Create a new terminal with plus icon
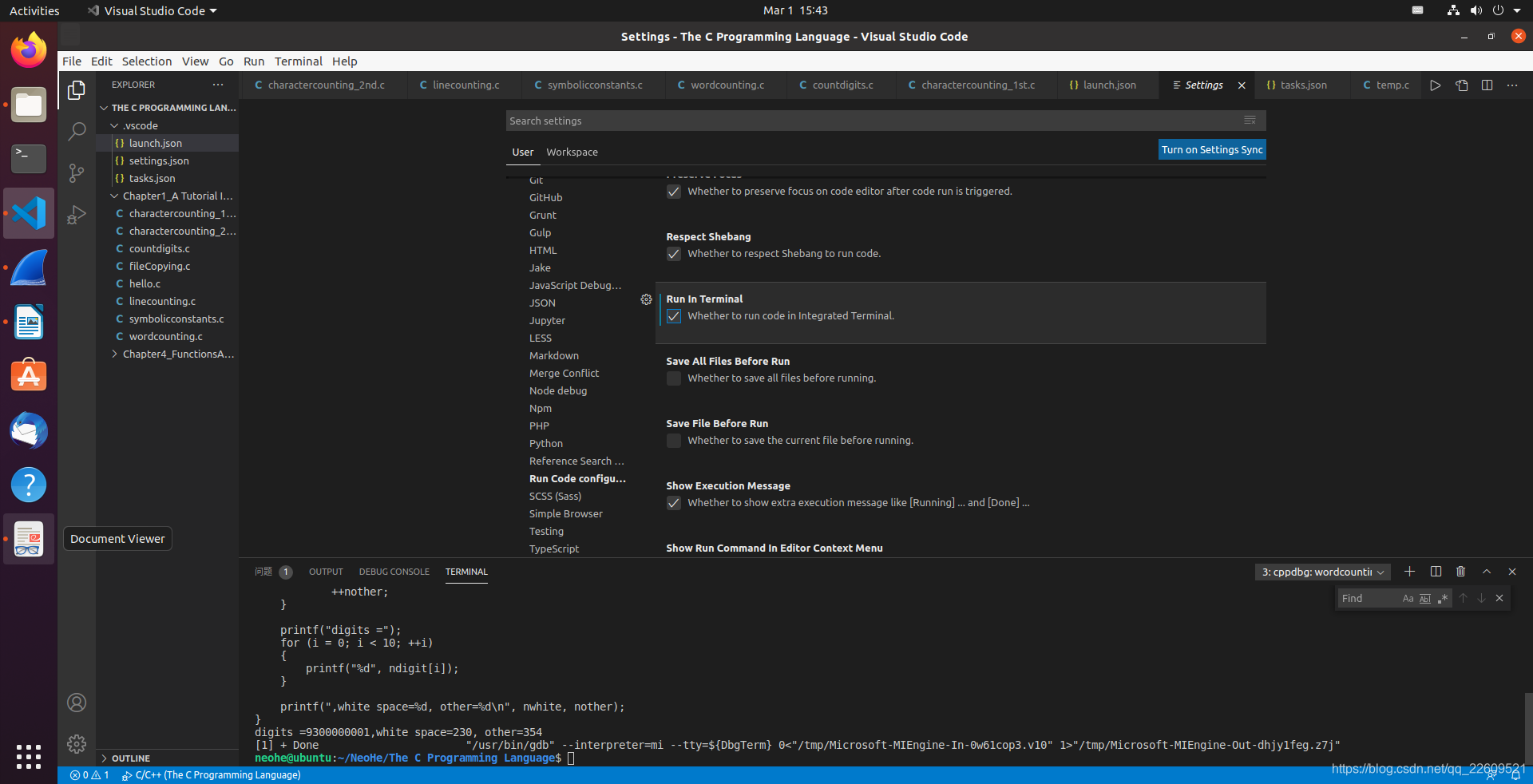Viewport: 1533px width, 784px height. [1409, 572]
